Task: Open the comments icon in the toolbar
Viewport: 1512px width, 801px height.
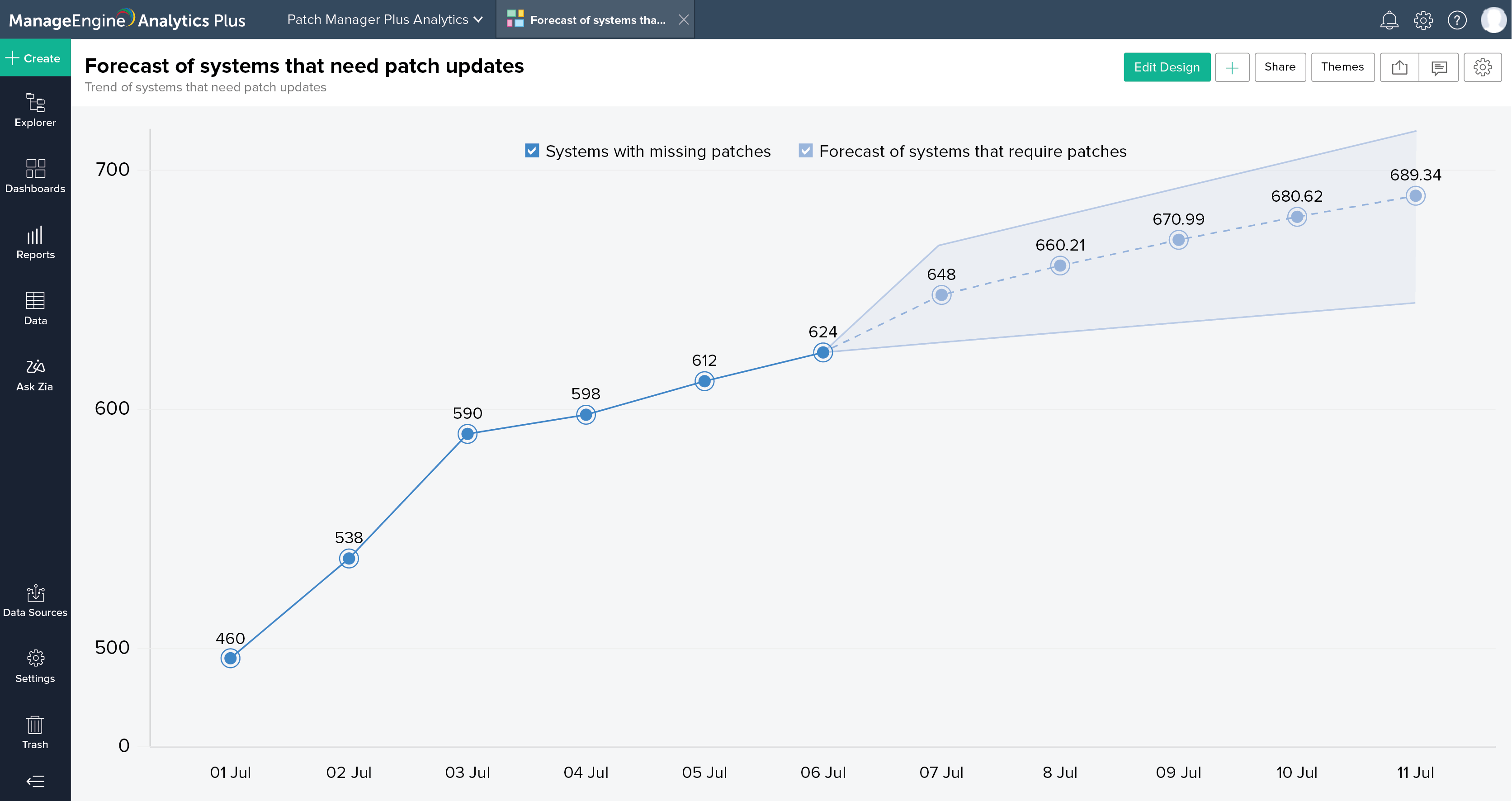Action: click(1439, 67)
